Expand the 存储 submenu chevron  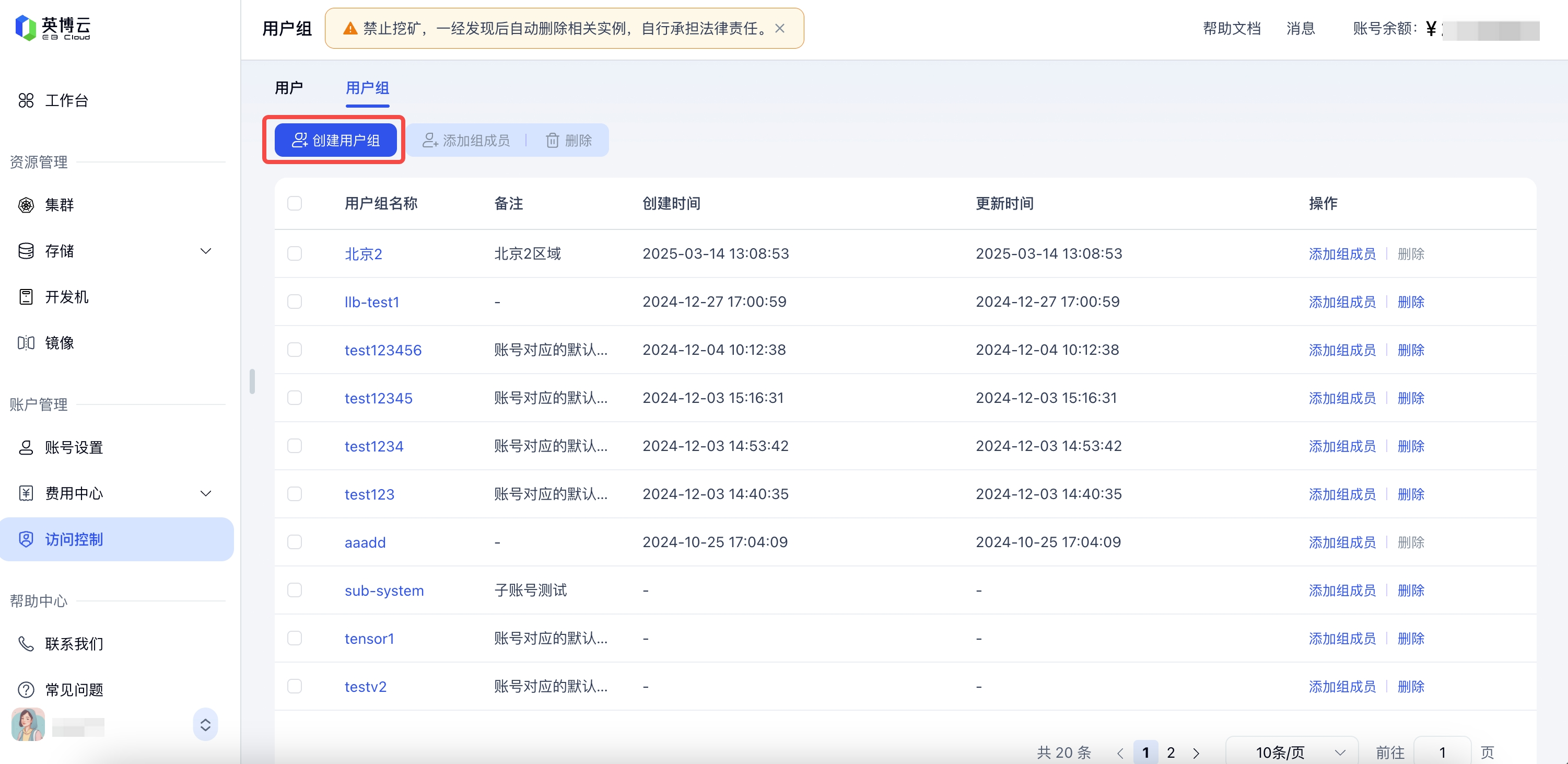pyautogui.click(x=206, y=251)
